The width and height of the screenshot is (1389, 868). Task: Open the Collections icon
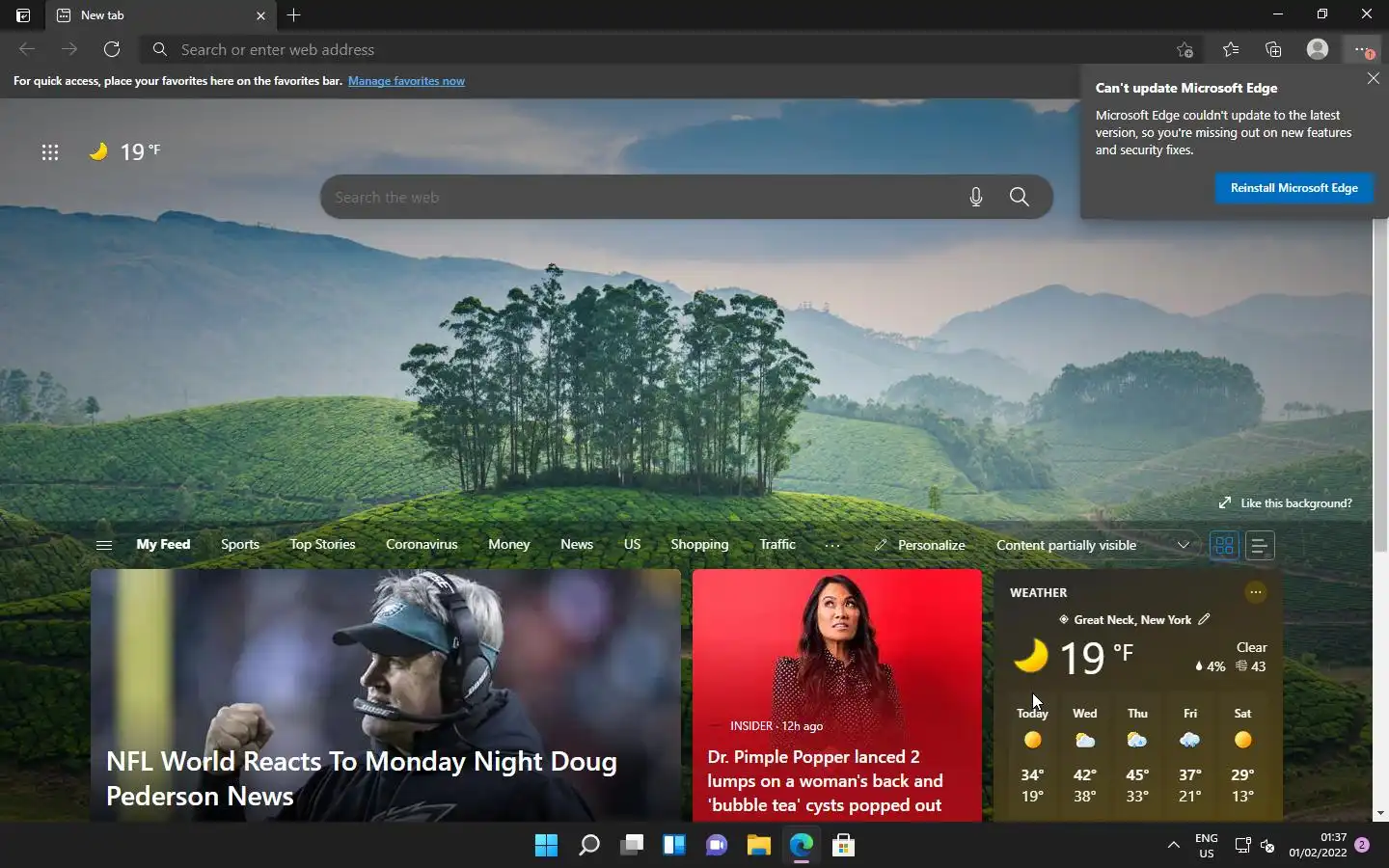(x=1273, y=49)
